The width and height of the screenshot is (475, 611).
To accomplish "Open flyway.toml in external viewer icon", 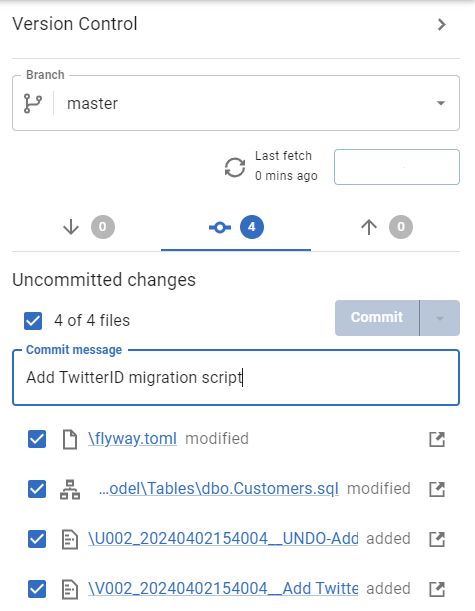I will 437,439.
